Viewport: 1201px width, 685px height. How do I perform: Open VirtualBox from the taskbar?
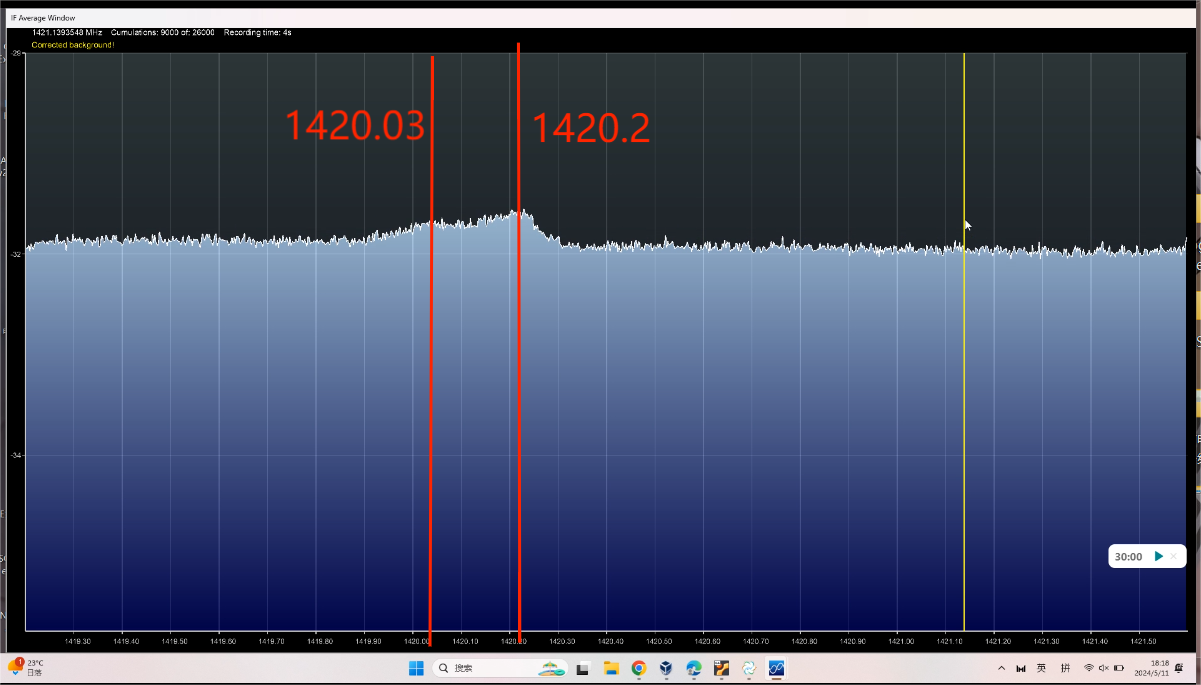pos(666,668)
